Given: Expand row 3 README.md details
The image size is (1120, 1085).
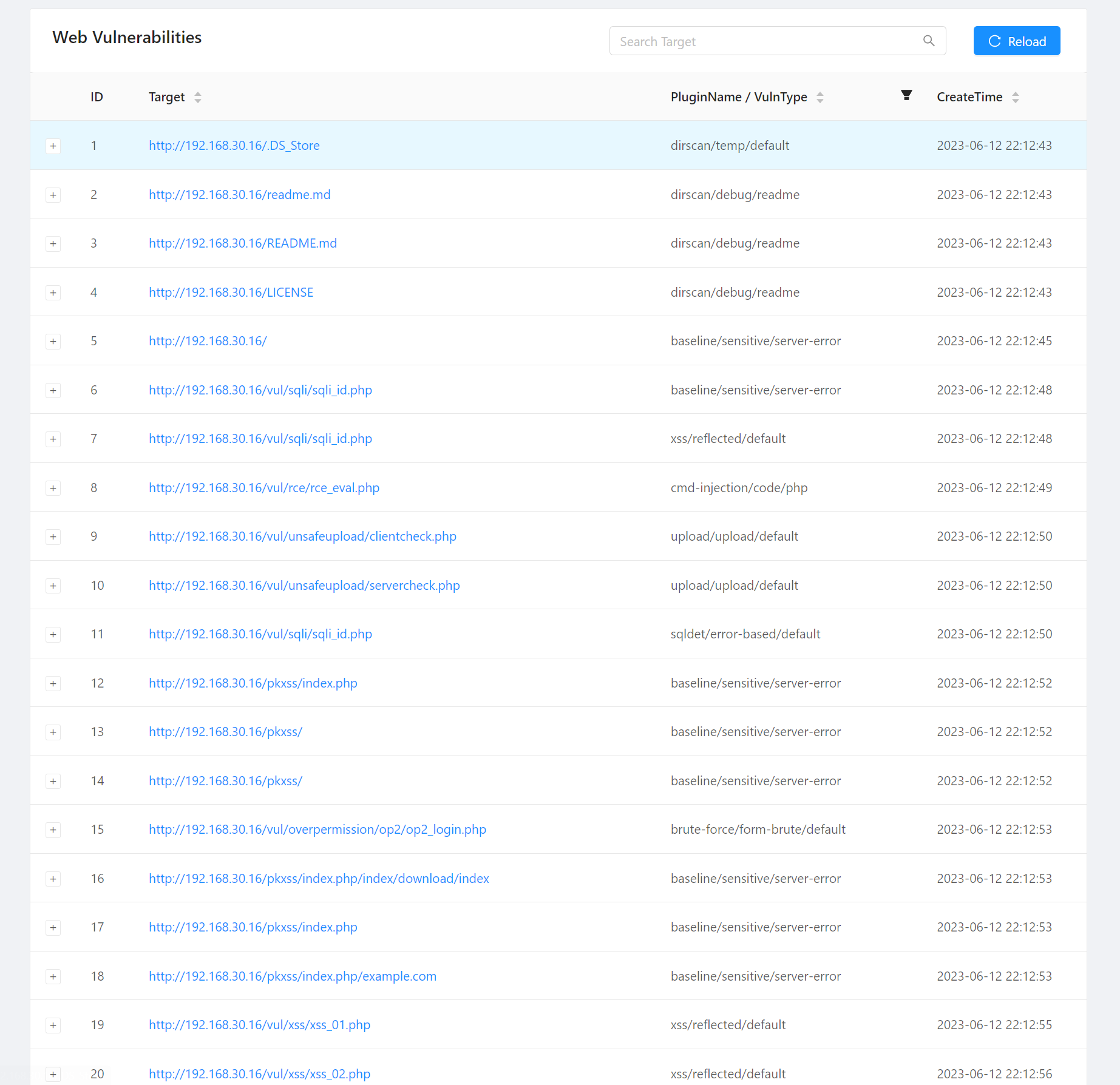Looking at the screenshot, I should 53,243.
